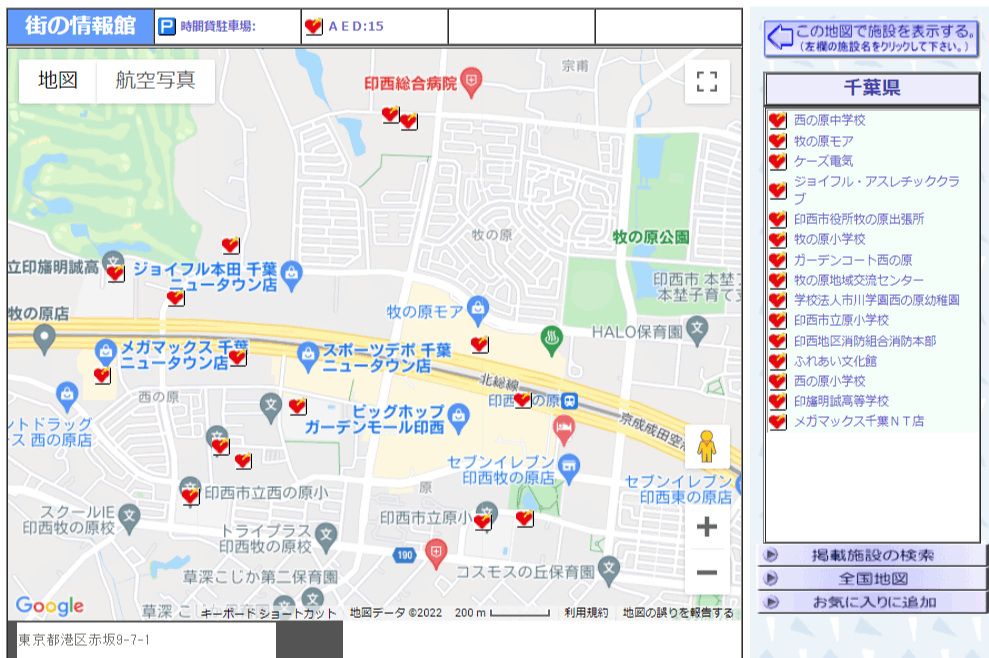
Task: Click セブンイレブン印西牧の原店 store pin
Action: pos(569,469)
